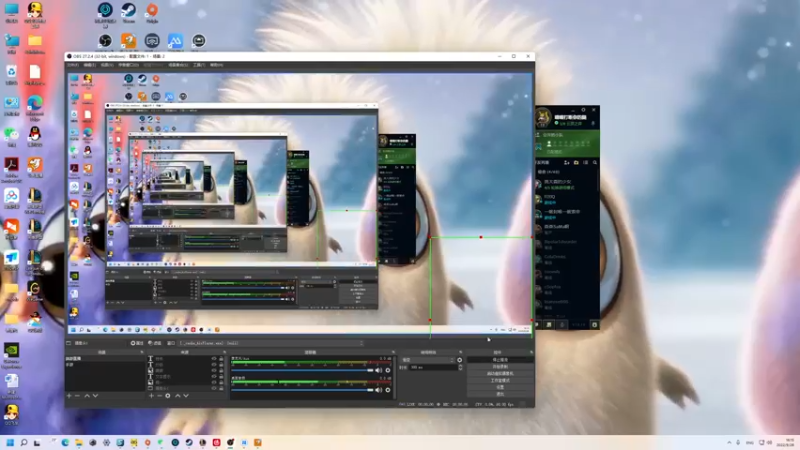Move the selected source down in Sources
The image size is (800, 450).
pos(186,396)
